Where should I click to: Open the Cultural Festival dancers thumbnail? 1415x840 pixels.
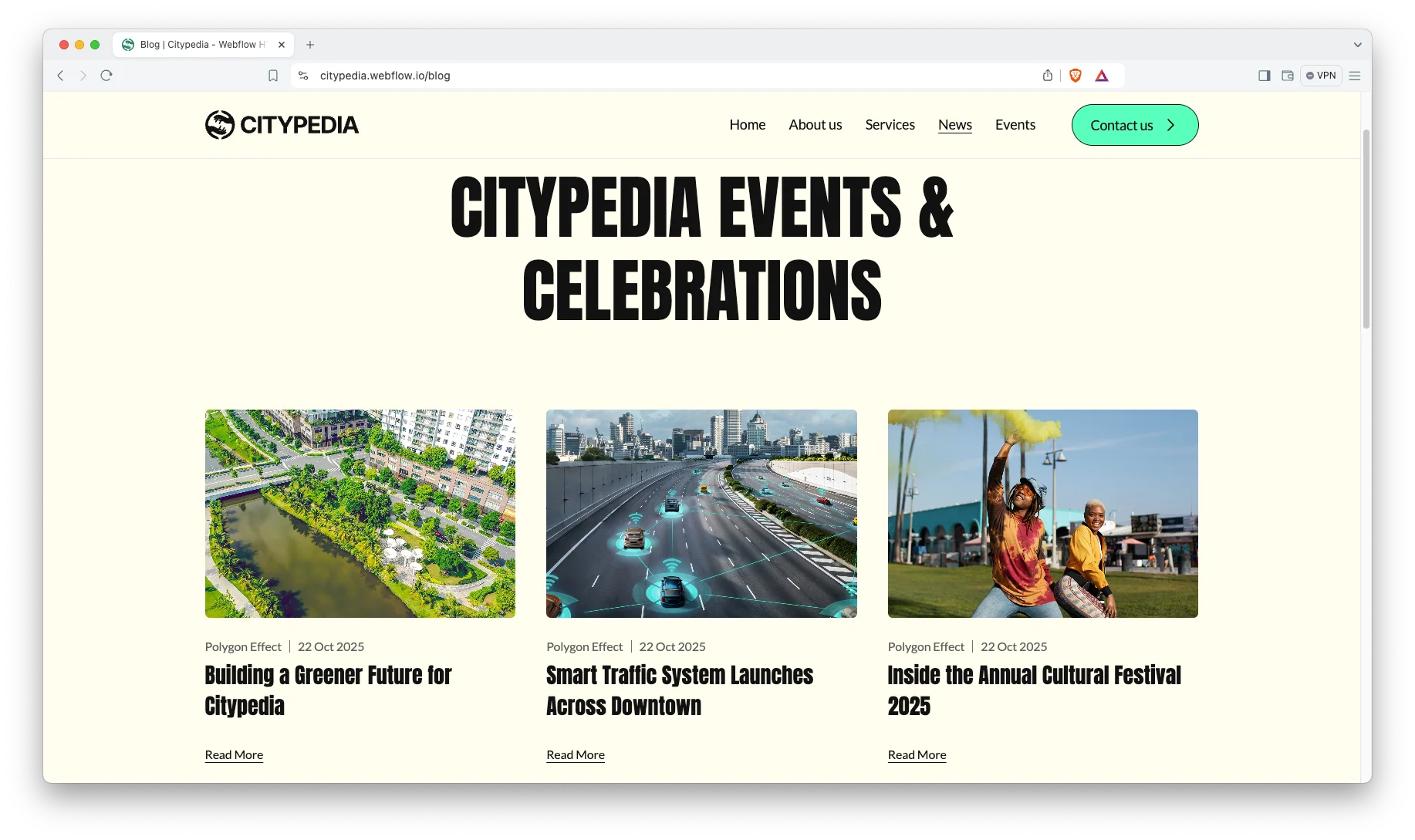1042,514
